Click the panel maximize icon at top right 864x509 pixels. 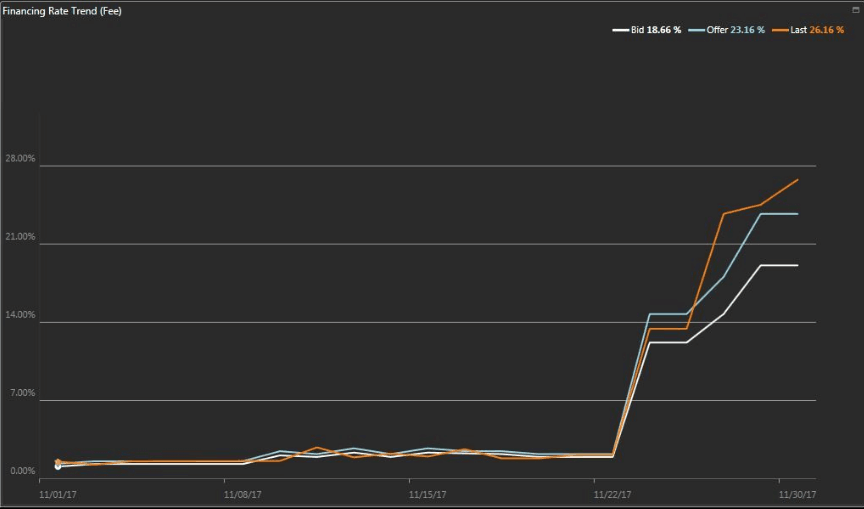(856, 9)
